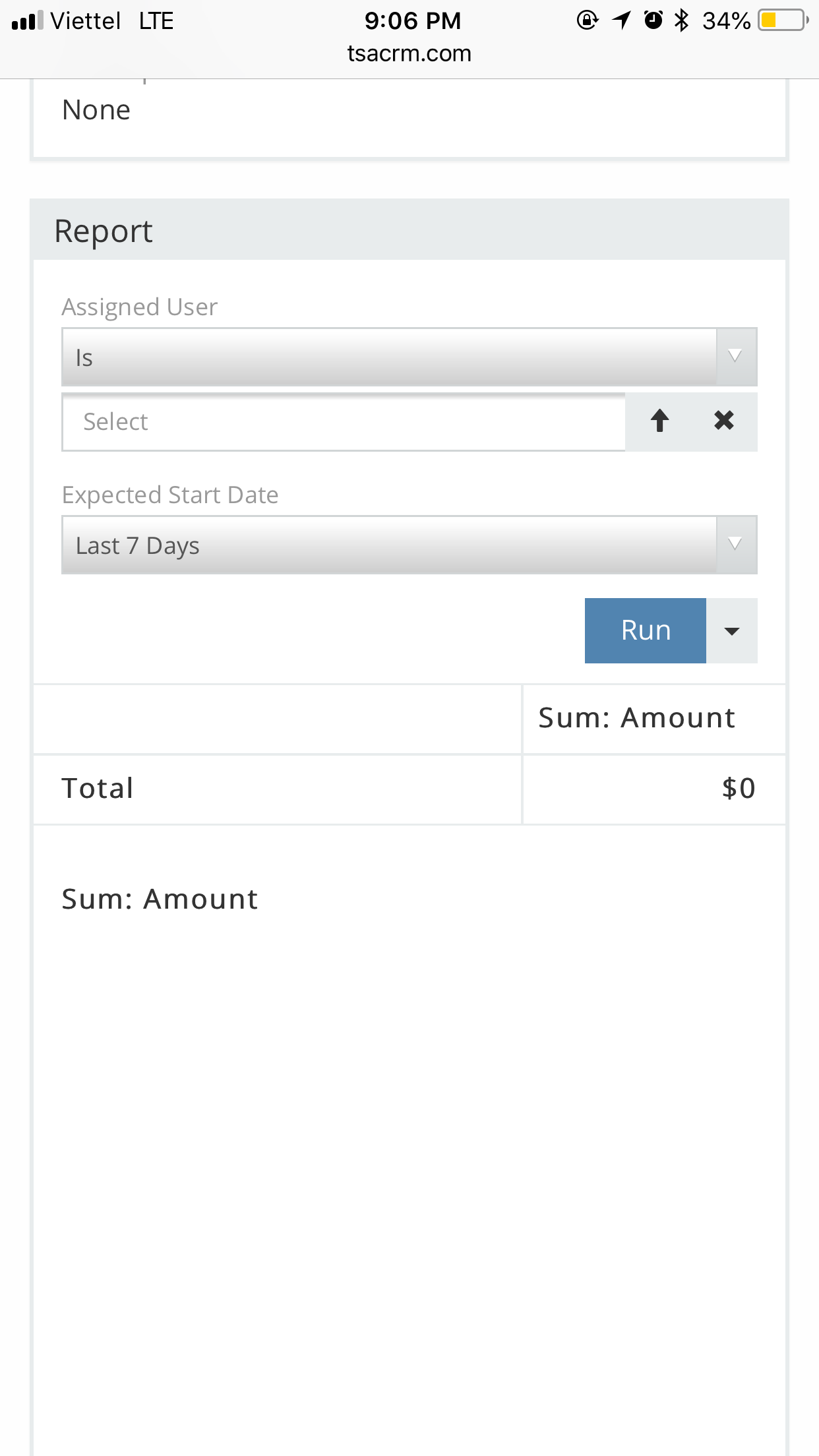Click the Select user input field
The height and width of the screenshot is (1456, 819).
(x=343, y=422)
